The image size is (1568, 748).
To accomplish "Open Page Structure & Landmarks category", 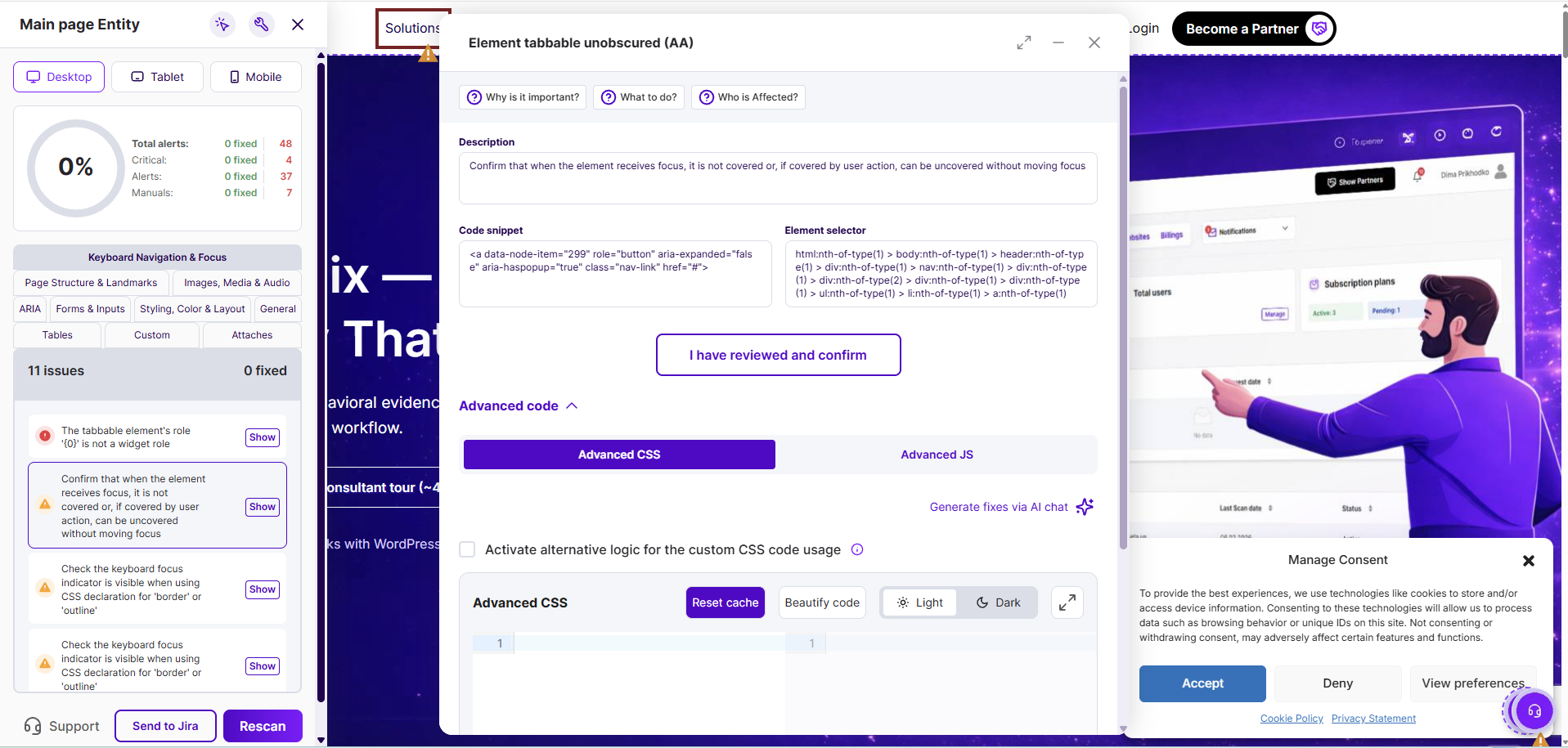I will 91,283.
